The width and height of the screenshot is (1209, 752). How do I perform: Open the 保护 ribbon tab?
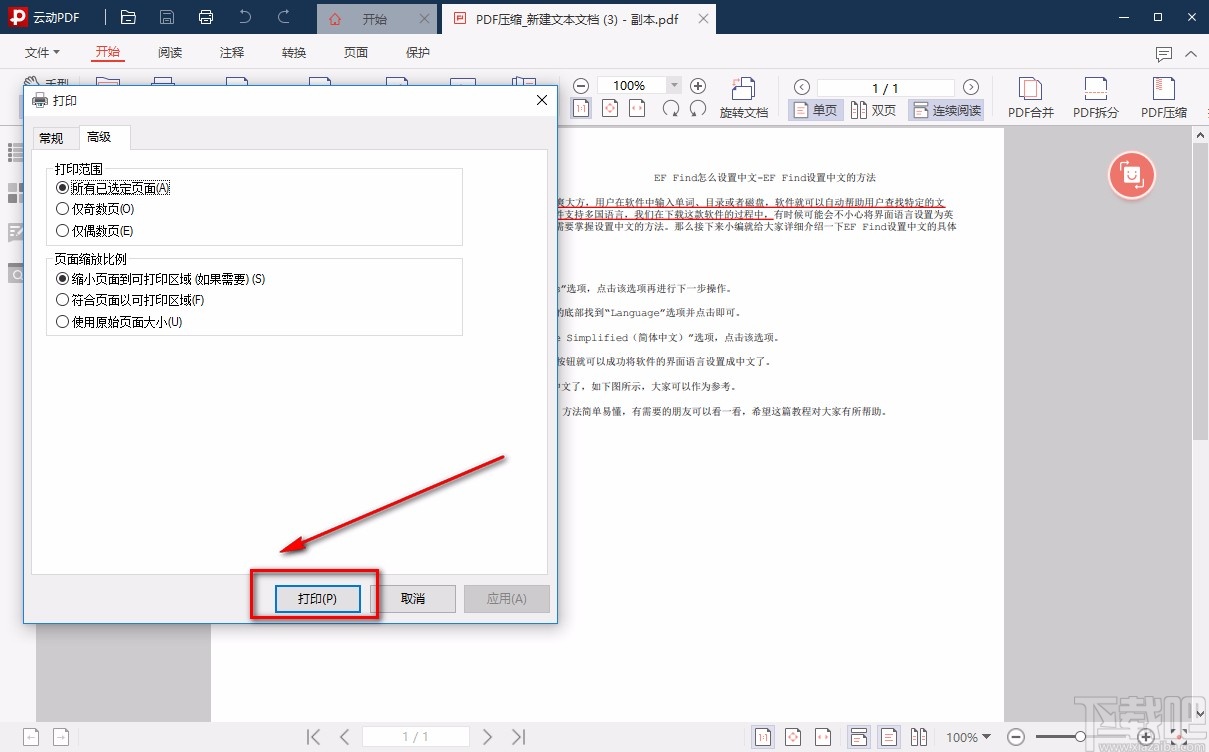click(x=418, y=53)
